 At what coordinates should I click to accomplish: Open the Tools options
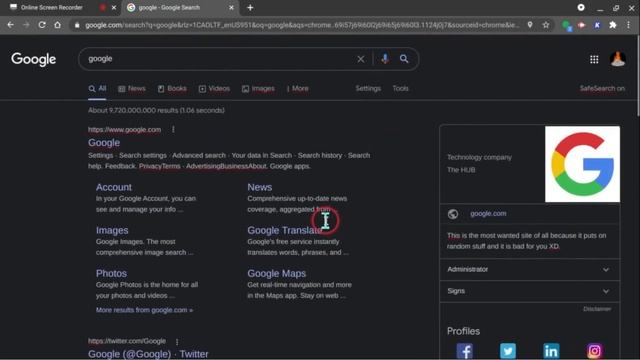[x=400, y=89]
